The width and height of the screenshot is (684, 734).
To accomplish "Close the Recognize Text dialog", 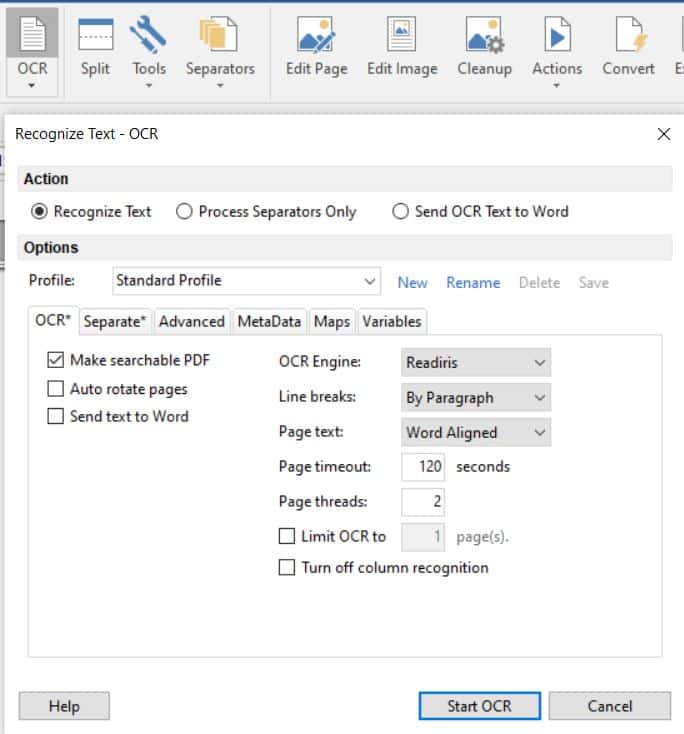I will pyautogui.click(x=663, y=134).
